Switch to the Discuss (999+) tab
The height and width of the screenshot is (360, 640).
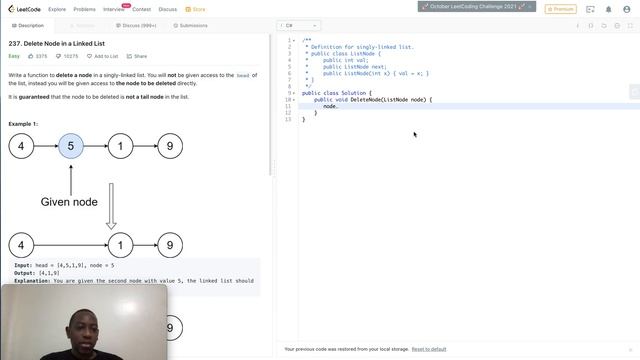136,25
